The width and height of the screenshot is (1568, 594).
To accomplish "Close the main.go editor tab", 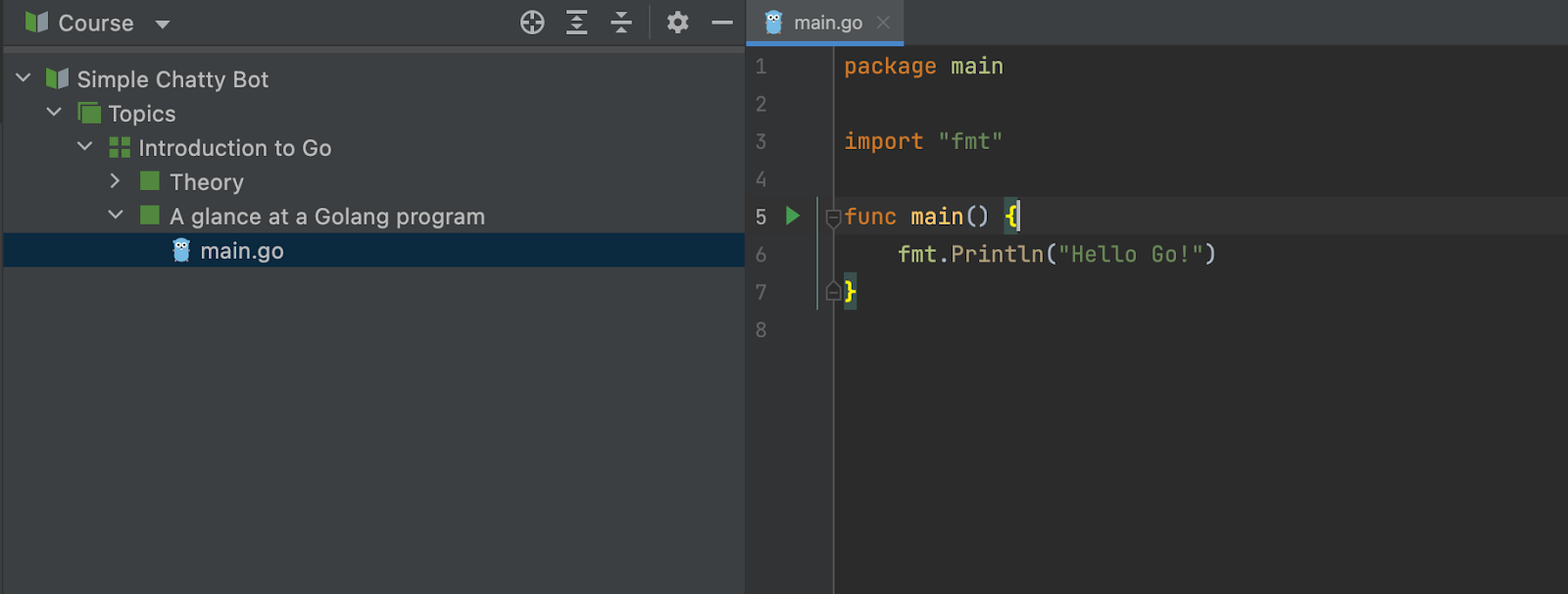I will [883, 23].
